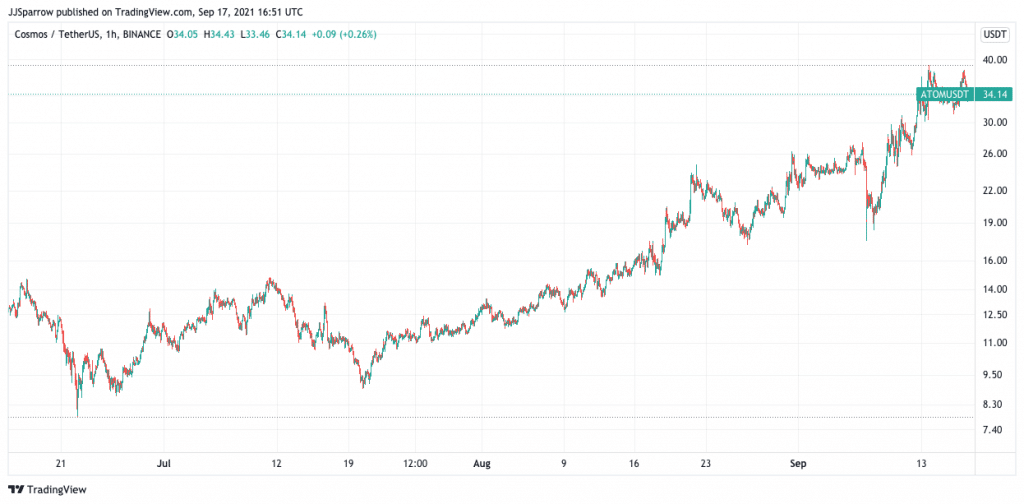
Task: Click the Aug label on time axis
Action: point(481,464)
